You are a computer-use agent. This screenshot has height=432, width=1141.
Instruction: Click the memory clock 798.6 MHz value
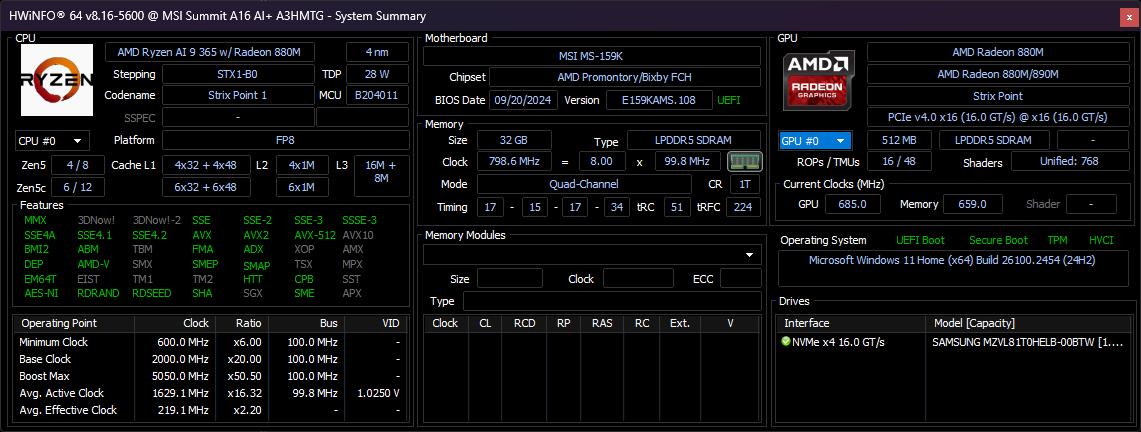[514, 161]
